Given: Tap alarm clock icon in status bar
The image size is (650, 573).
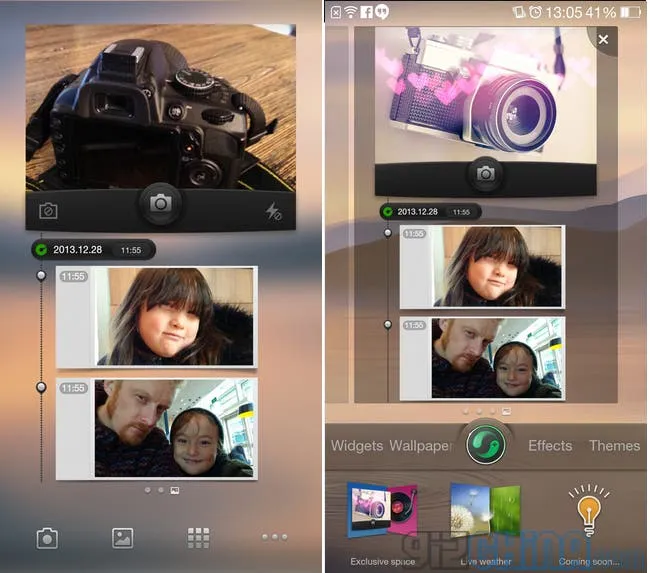Looking at the screenshot, I should (x=536, y=12).
